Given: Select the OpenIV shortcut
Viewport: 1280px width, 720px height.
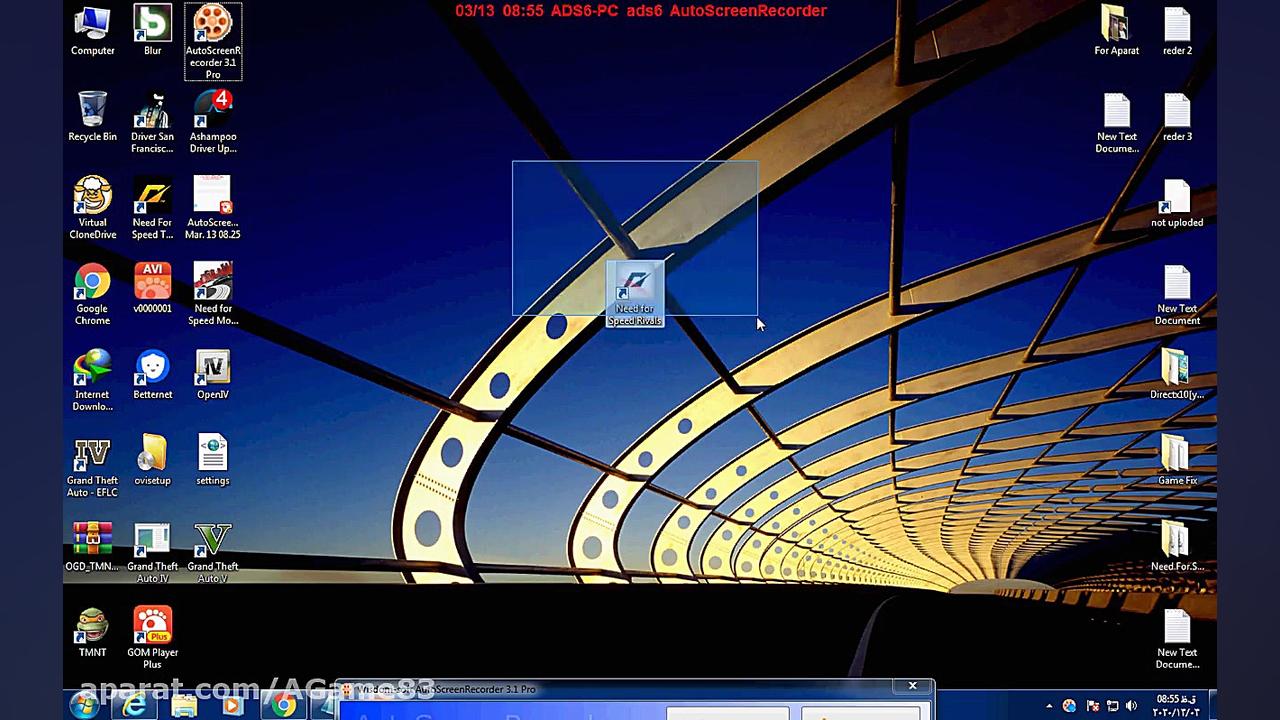Looking at the screenshot, I should tap(213, 374).
